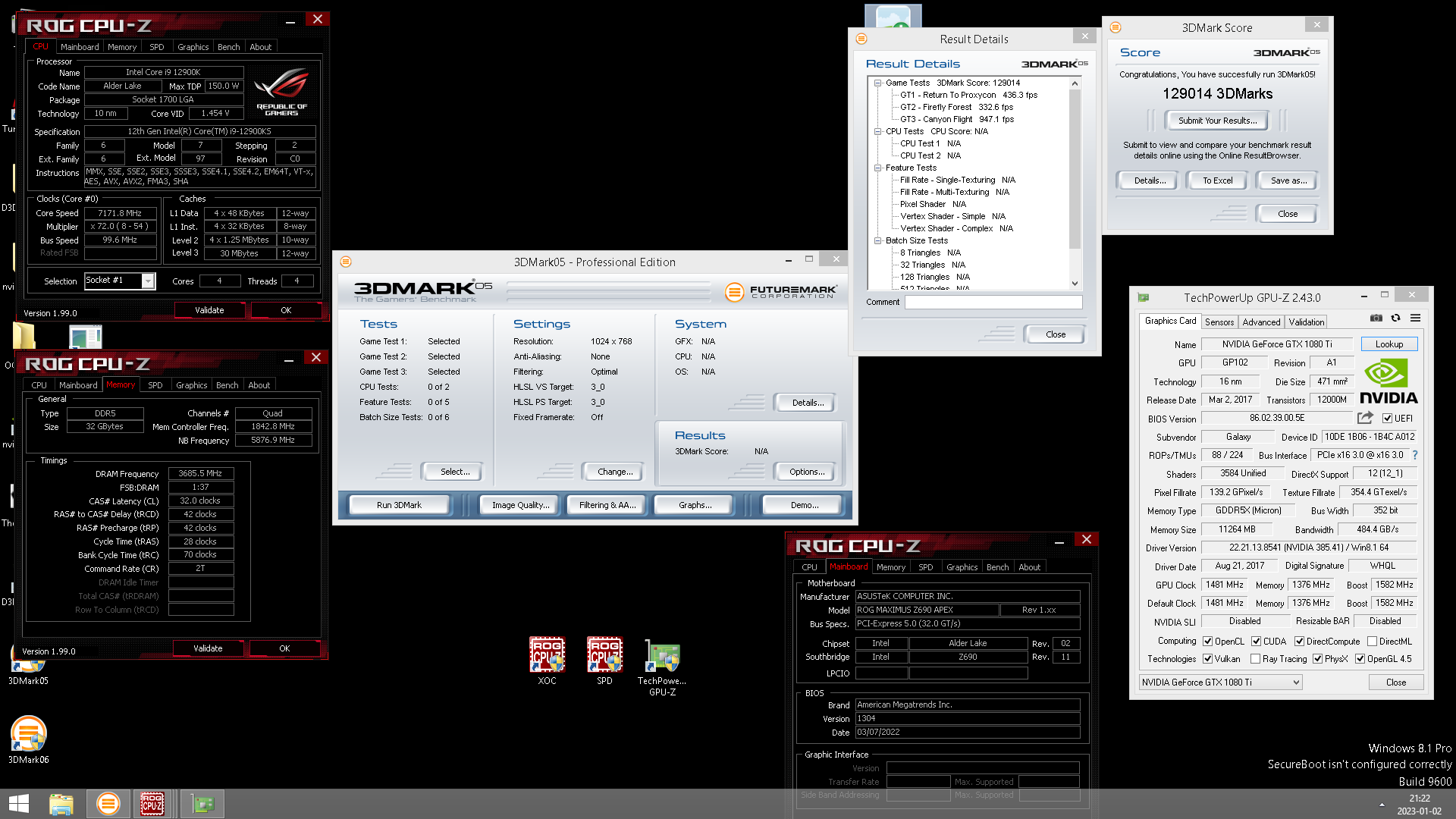Click the Lookup button in GPU-Z
1456x819 pixels.
click(x=1389, y=344)
